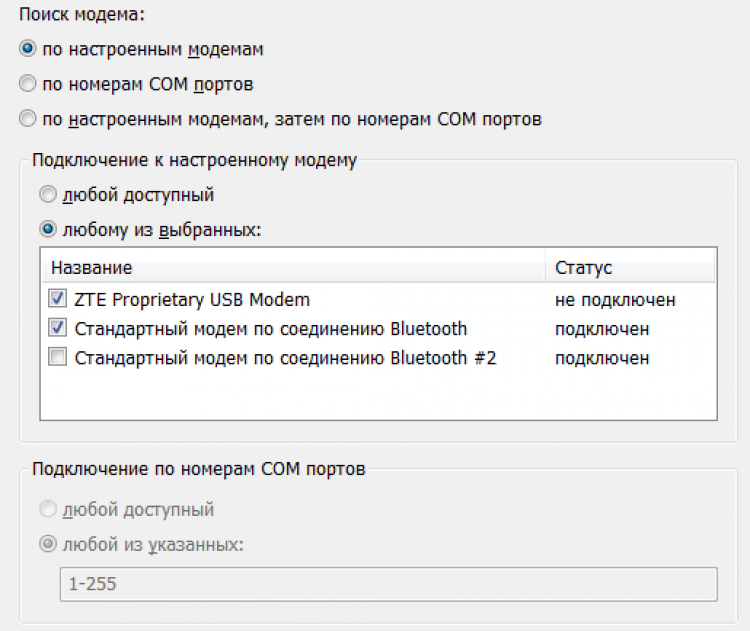The width and height of the screenshot is (750, 631).
Task: Select 'любой доступный' under configured modem connection
Action: pos(47,194)
